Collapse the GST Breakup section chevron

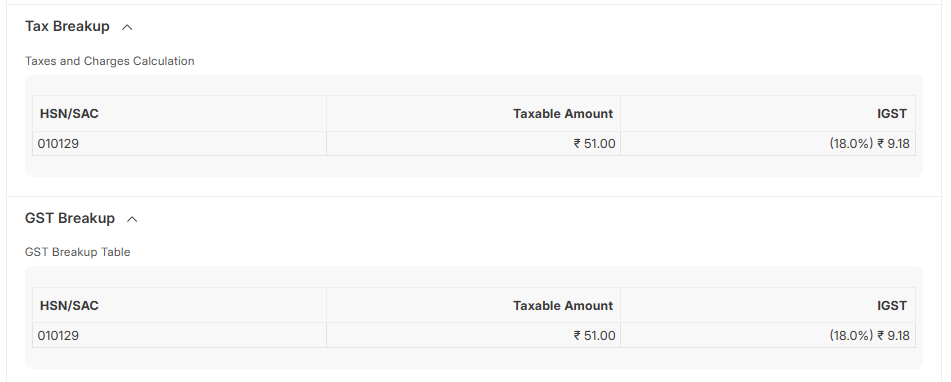(132, 219)
